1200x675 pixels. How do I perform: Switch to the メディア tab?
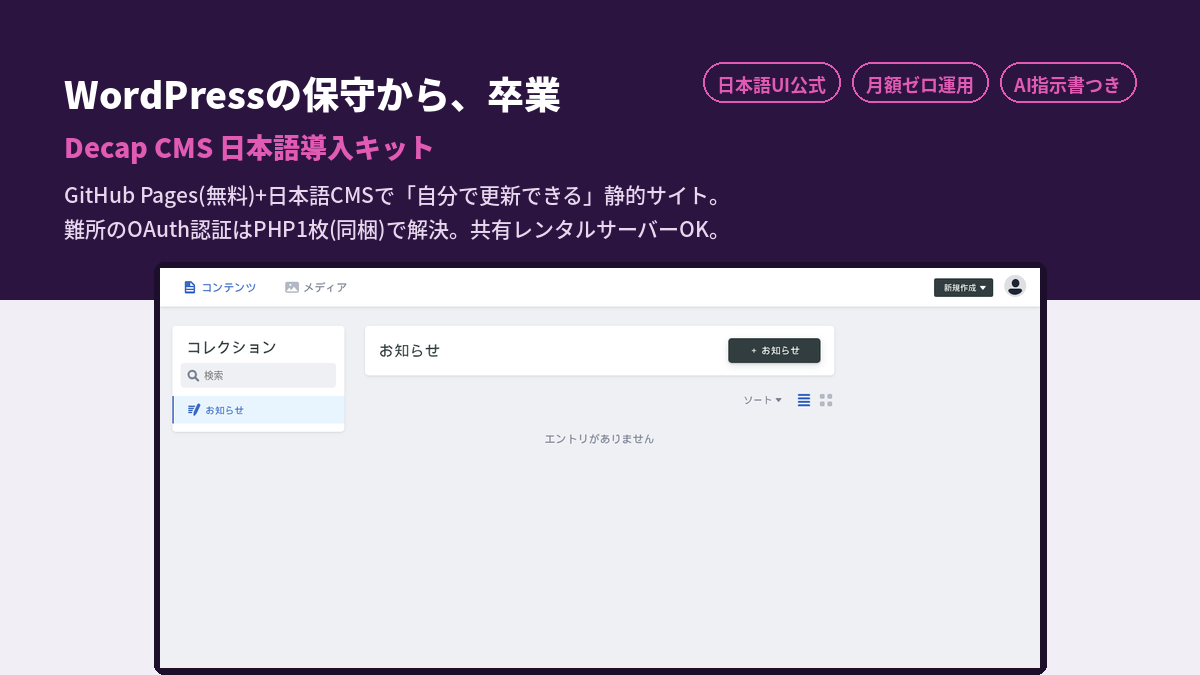(316, 287)
